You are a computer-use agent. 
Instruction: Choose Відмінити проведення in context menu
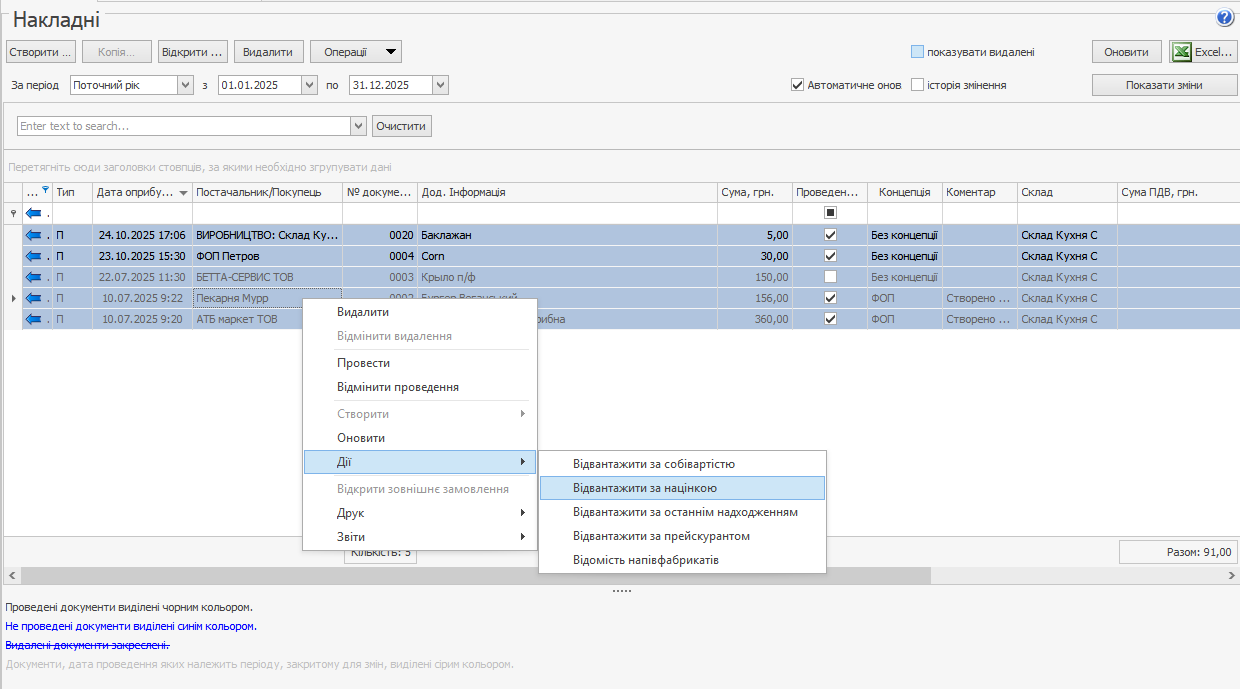point(397,387)
